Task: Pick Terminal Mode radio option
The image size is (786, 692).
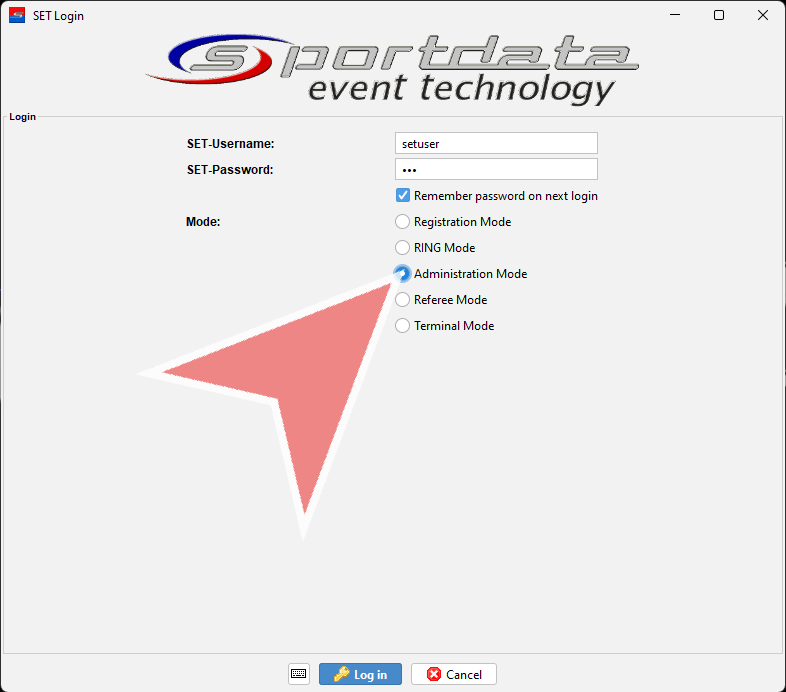Action: (403, 326)
